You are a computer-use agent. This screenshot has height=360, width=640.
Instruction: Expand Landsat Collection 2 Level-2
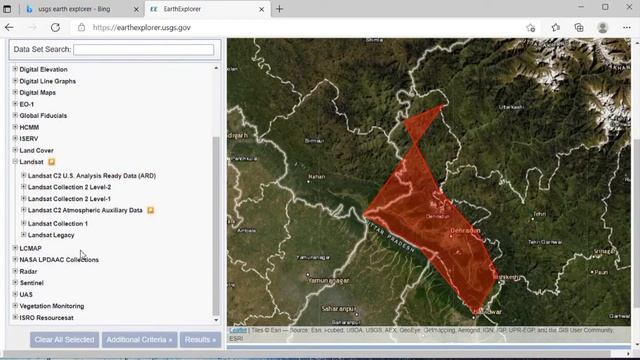point(23,187)
